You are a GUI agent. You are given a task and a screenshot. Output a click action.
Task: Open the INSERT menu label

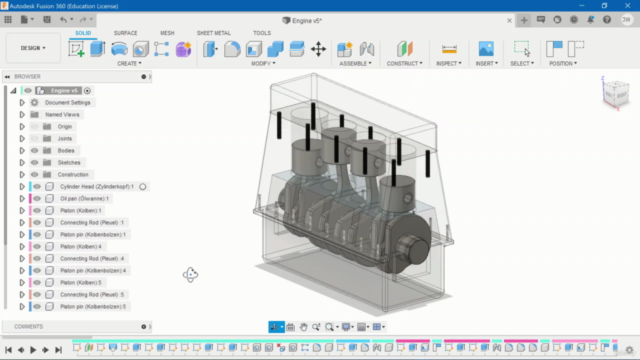[487, 64]
